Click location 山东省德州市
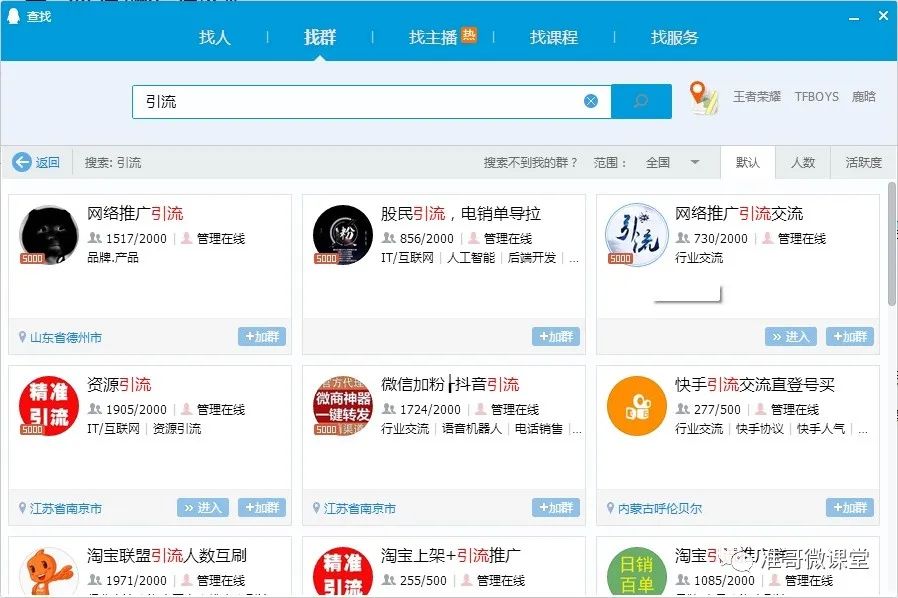The height and width of the screenshot is (598, 898). (x=65, y=337)
